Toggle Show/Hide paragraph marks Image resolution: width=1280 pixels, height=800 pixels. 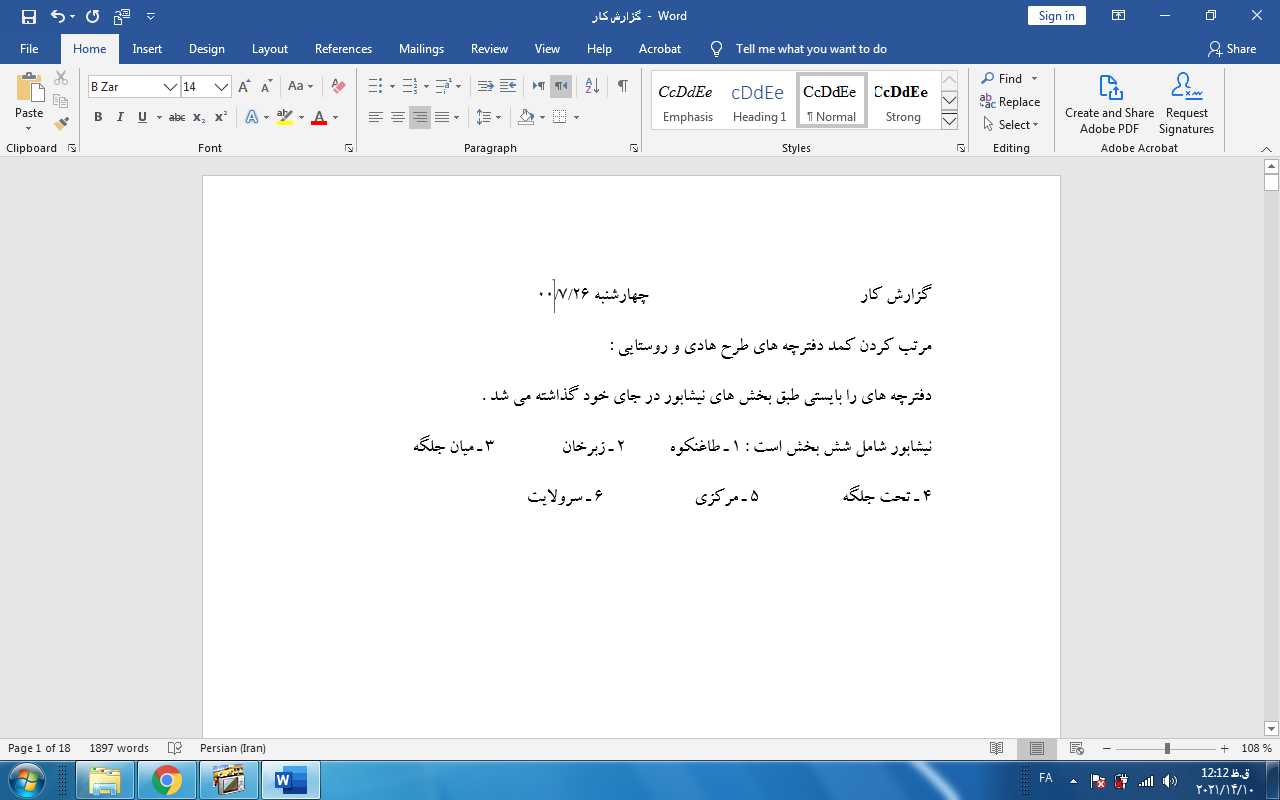click(x=623, y=87)
